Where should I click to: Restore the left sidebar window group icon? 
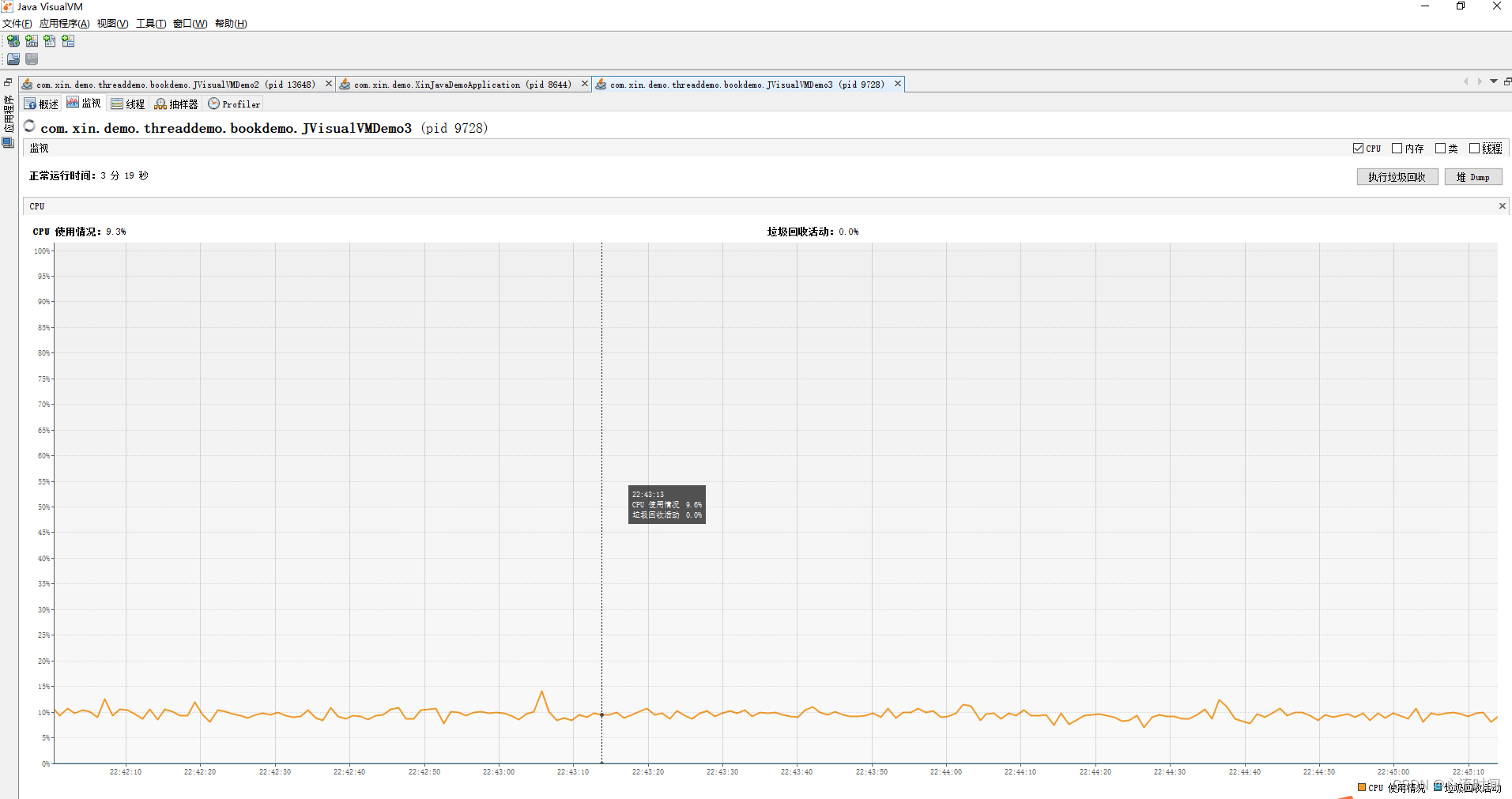click(x=8, y=82)
